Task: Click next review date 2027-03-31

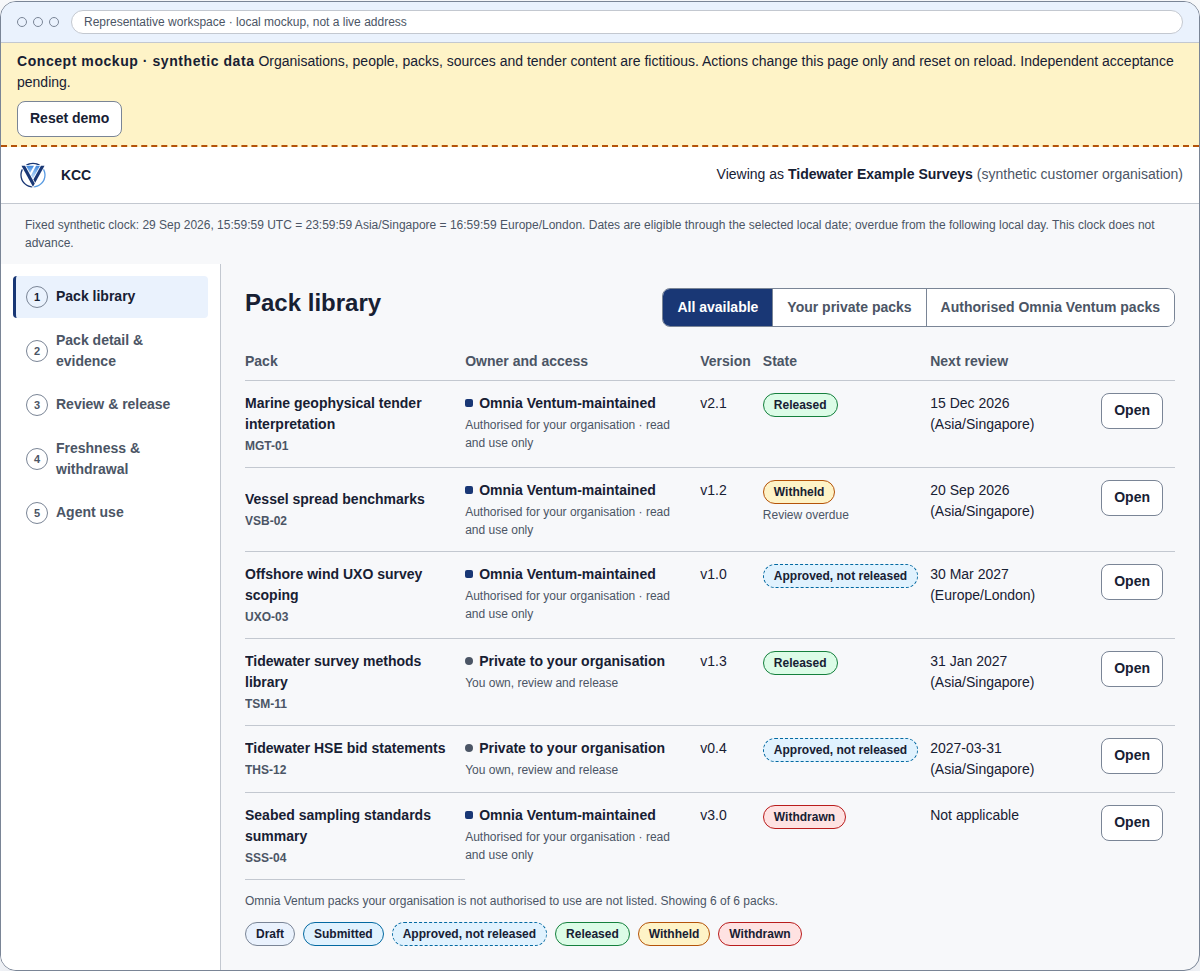Action: coord(966,748)
